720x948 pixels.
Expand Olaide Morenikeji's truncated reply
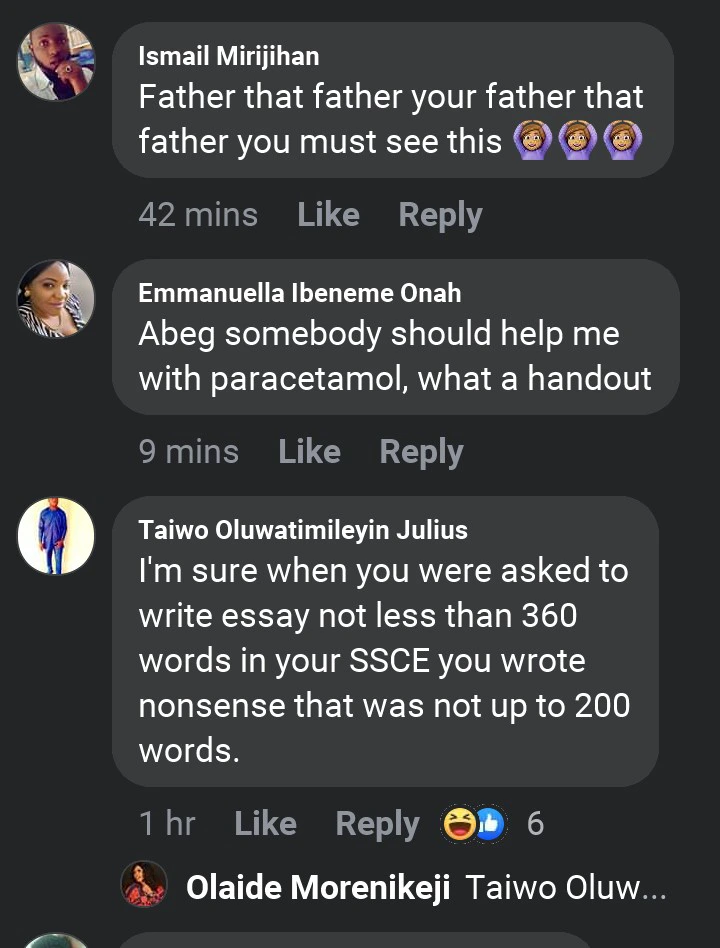pos(566,887)
